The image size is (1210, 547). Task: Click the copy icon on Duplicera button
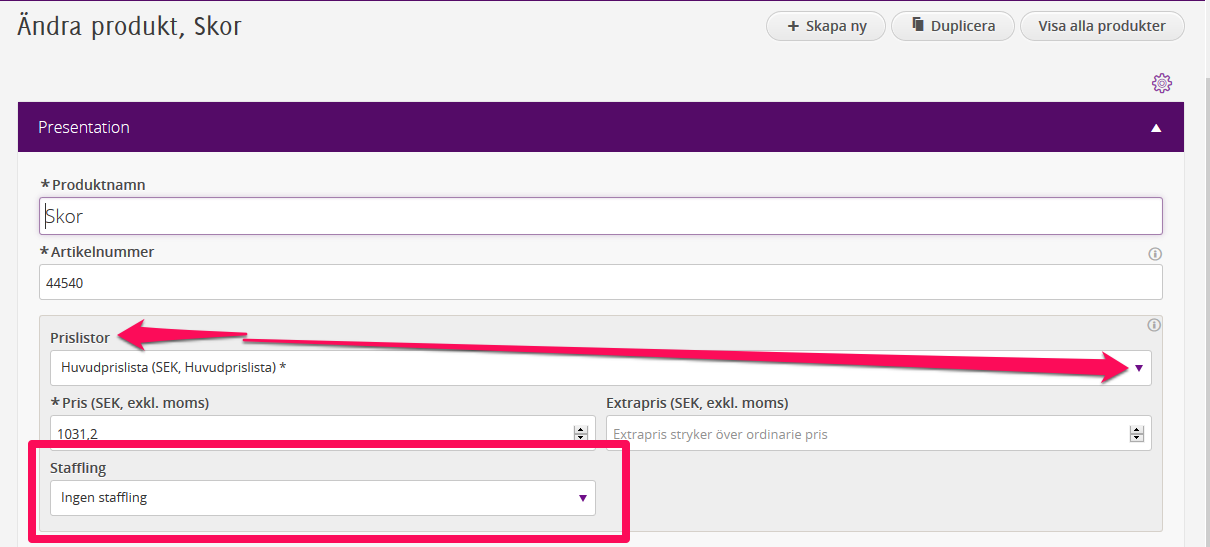(x=917, y=26)
